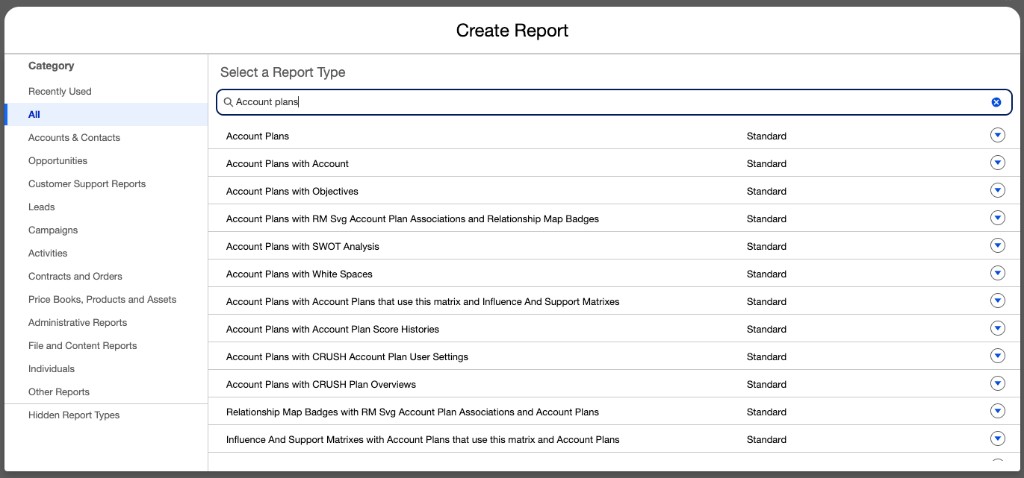Open Contracts and Orders category
Viewport: 1024px width, 478px height.
coord(75,276)
